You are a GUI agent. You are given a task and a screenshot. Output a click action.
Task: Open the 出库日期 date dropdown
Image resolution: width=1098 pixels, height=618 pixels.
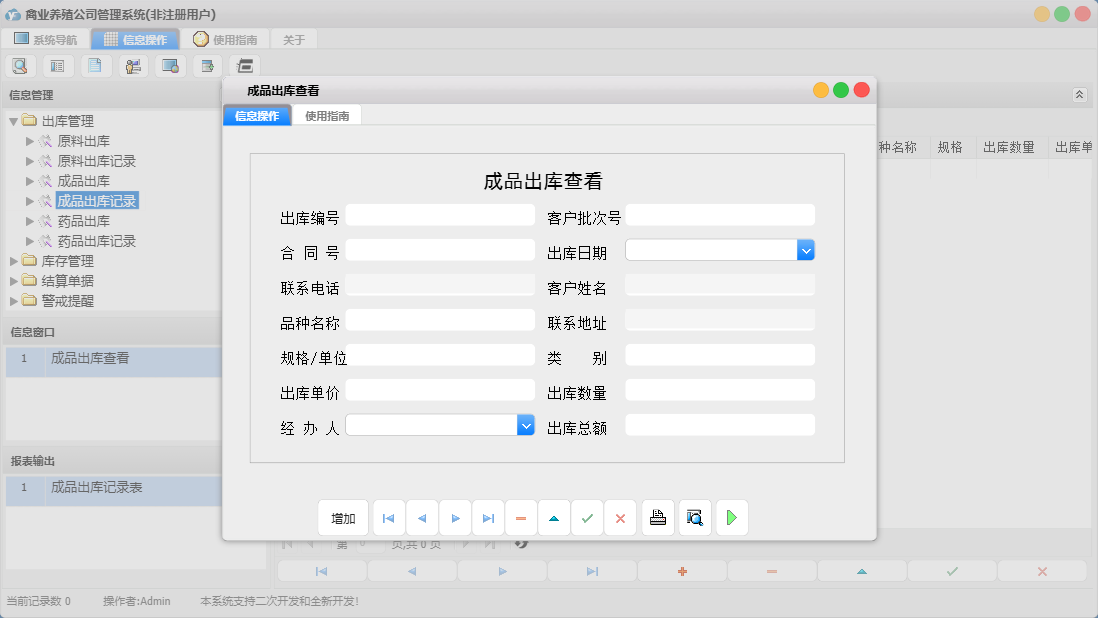pyautogui.click(x=806, y=250)
